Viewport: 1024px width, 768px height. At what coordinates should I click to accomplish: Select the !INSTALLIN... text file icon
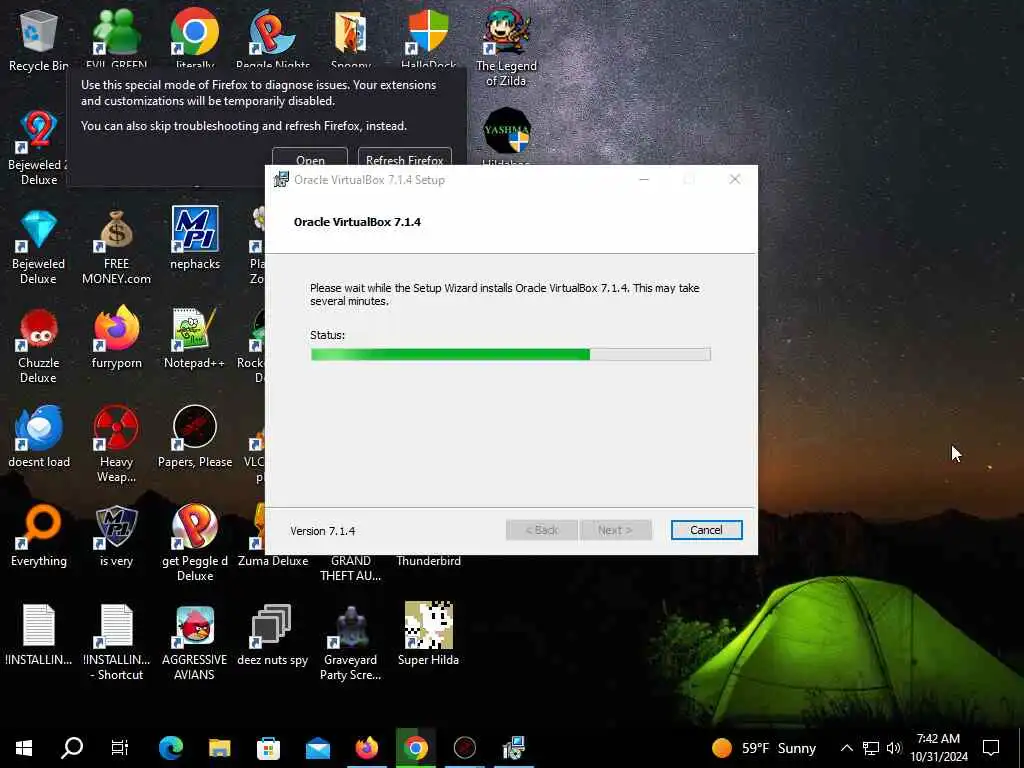39,634
